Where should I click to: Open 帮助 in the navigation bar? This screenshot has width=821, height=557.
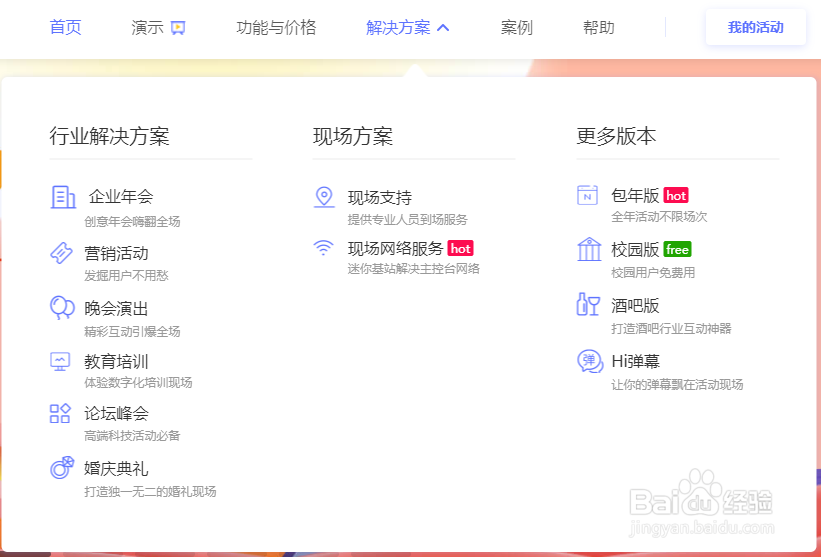(x=598, y=27)
